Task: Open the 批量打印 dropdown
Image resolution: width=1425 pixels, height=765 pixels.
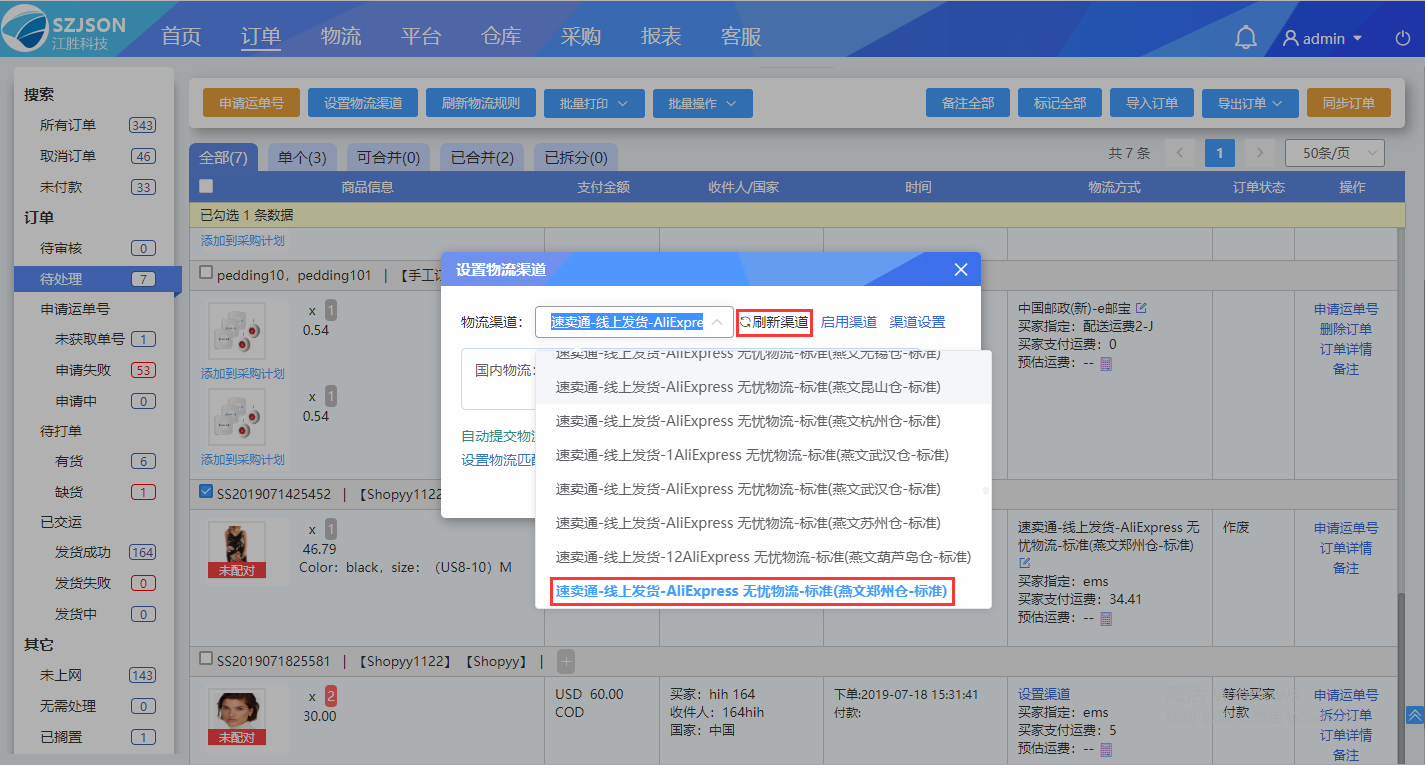Action: [x=594, y=103]
